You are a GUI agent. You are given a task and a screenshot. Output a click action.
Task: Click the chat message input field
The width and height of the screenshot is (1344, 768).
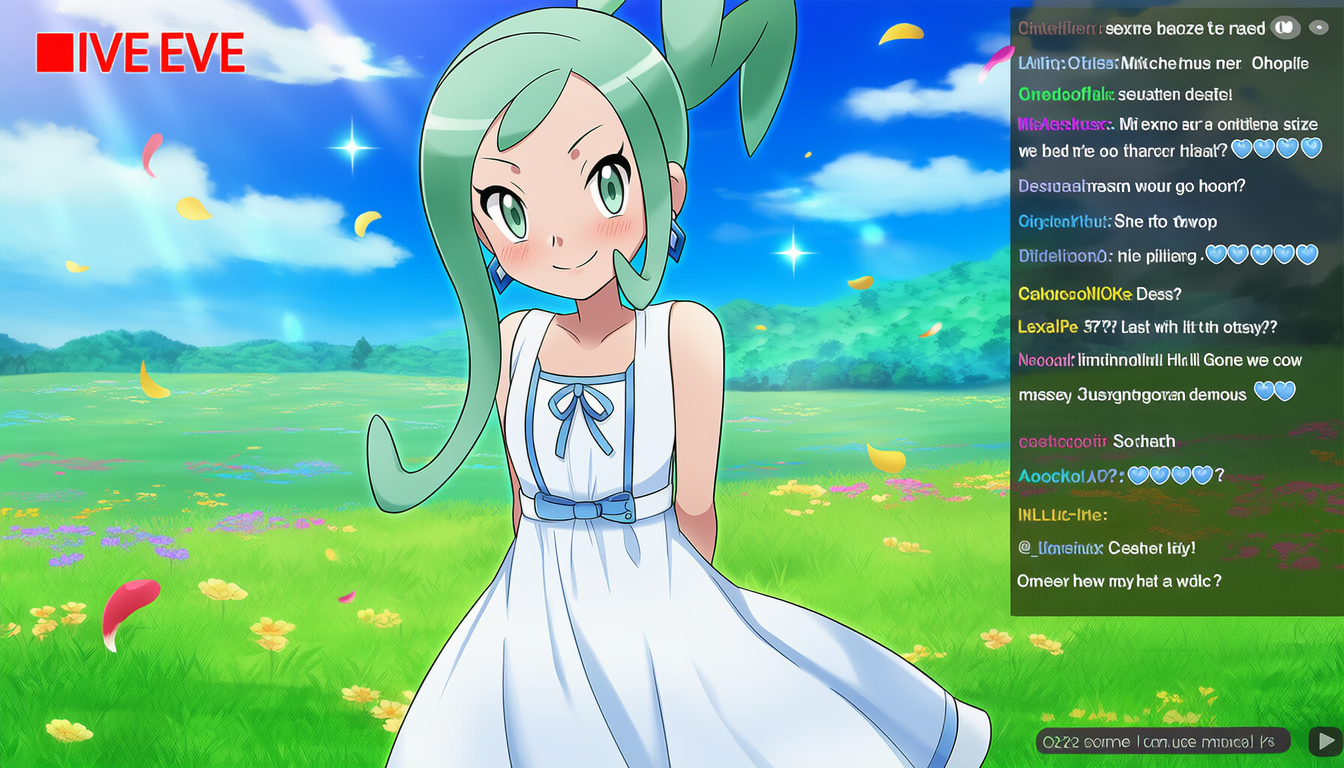[x=1162, y=741]
